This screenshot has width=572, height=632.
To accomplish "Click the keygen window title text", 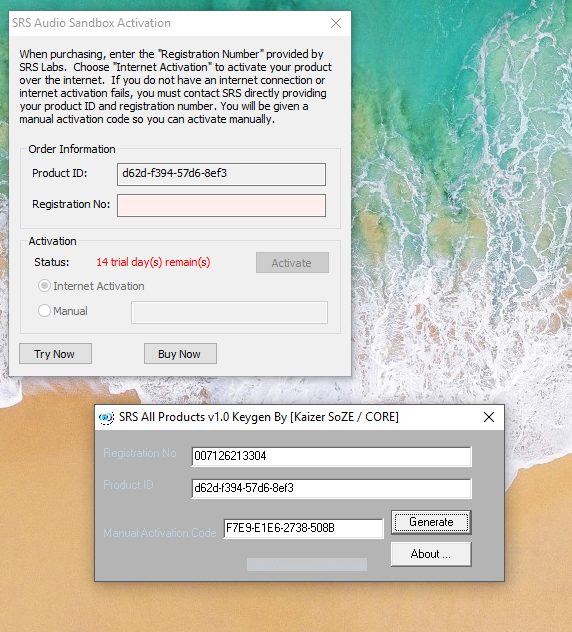I will [x=259, y=417].
